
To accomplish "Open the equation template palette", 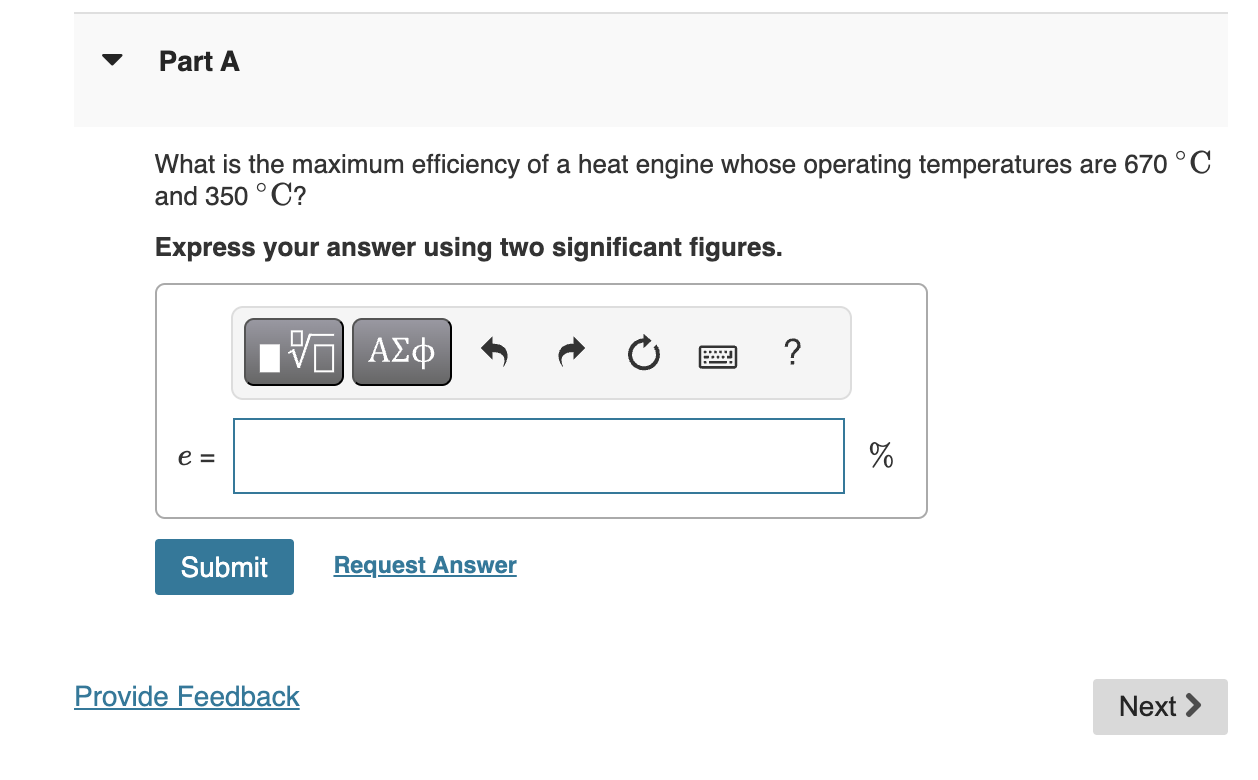I will pyautogui.click(x=293, y=351).
